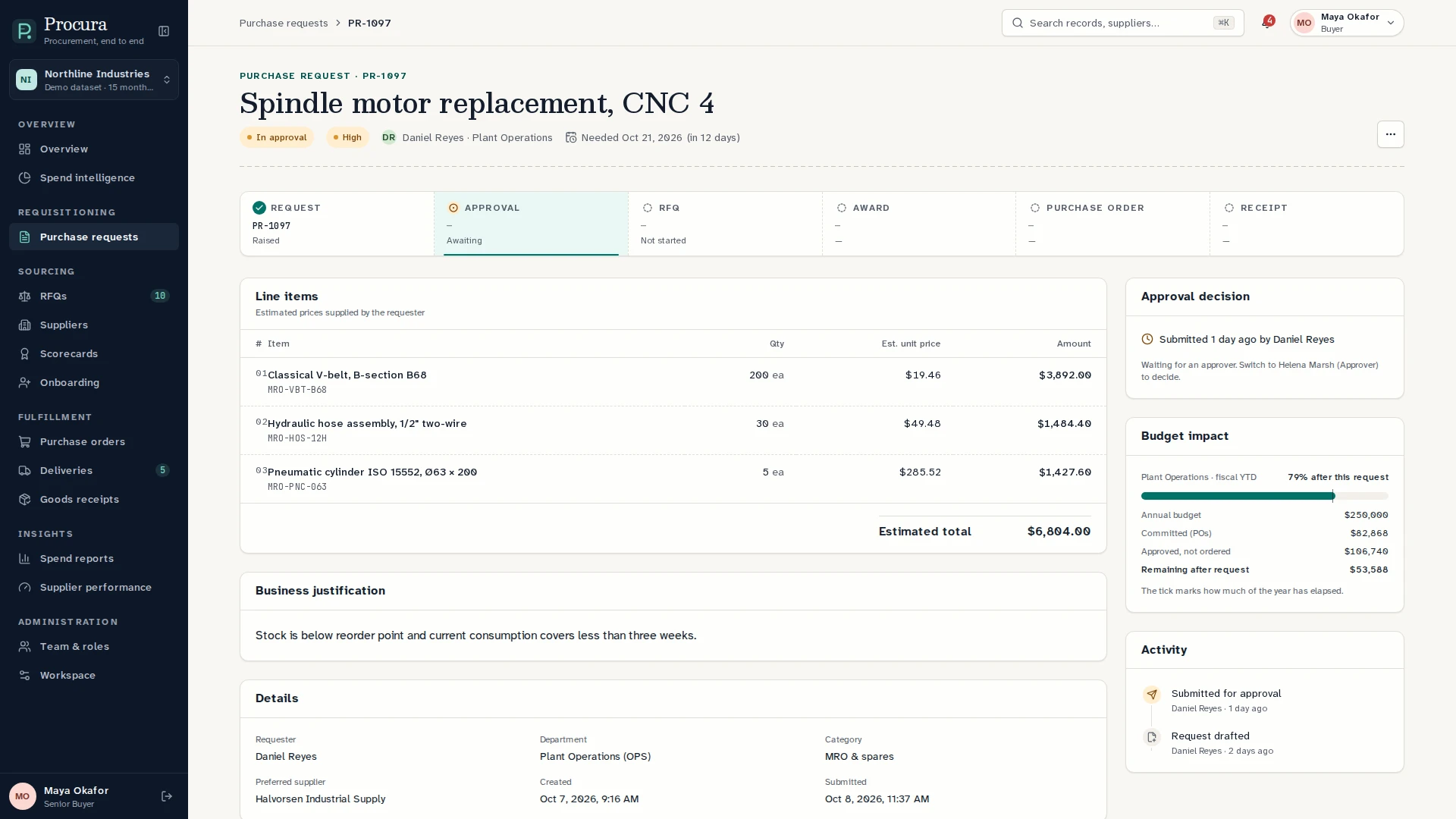Select the RFQ stage step
Screen dimensions: 1456x819
[725, 224]
